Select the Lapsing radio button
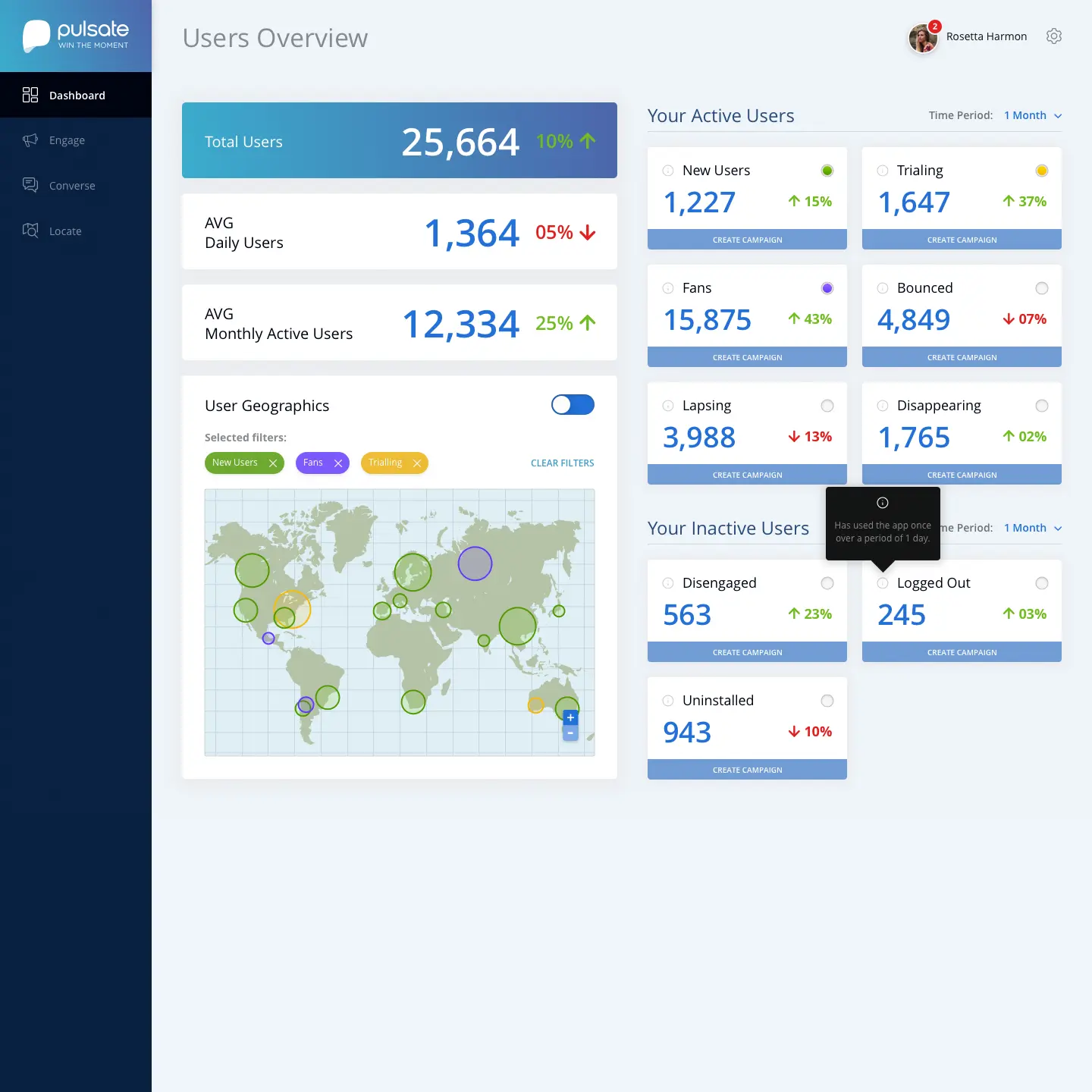This screenshot has height=1092, width=1092. point(827,406)
